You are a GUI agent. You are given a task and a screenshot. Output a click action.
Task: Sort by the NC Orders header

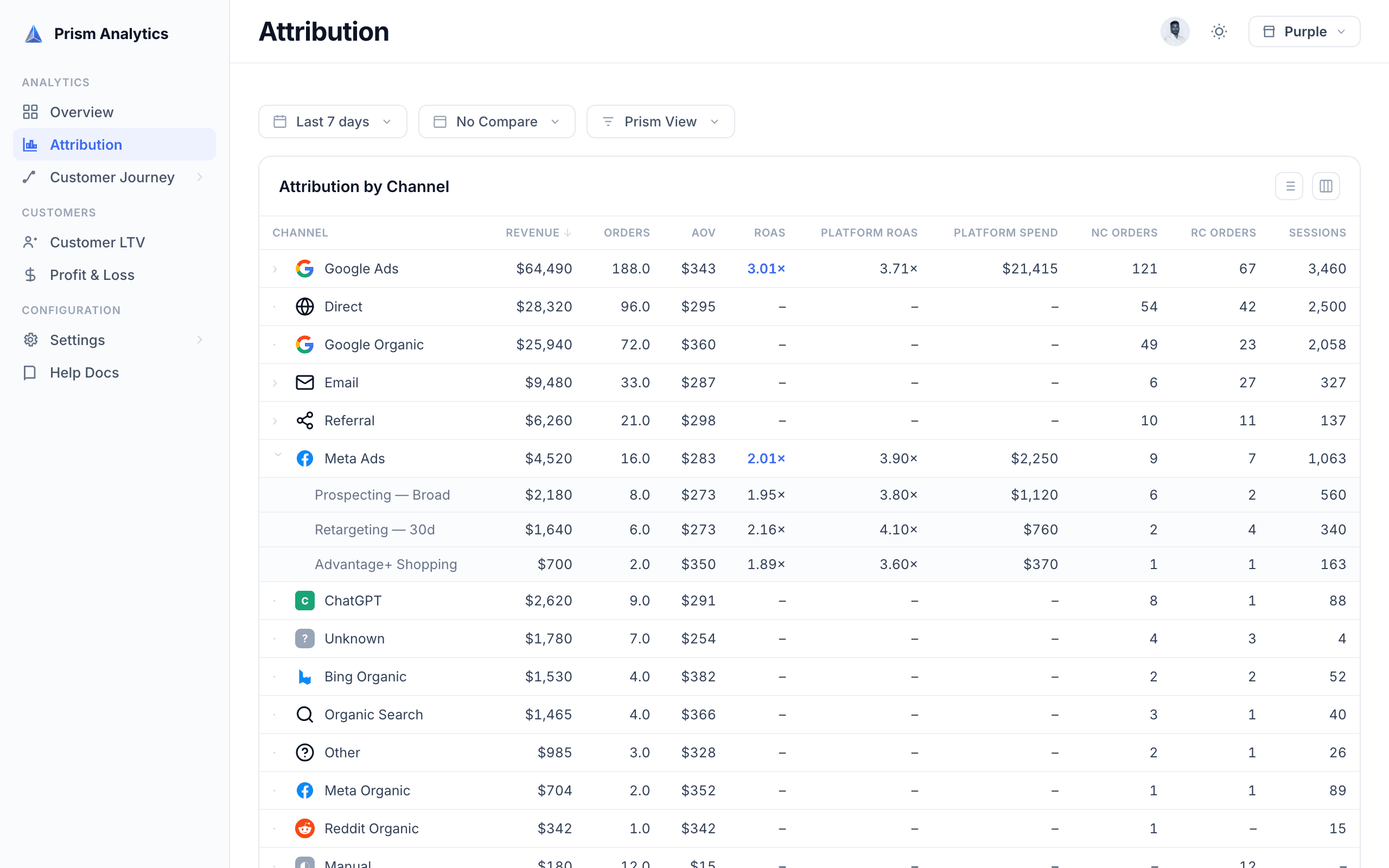(1124, 233)
